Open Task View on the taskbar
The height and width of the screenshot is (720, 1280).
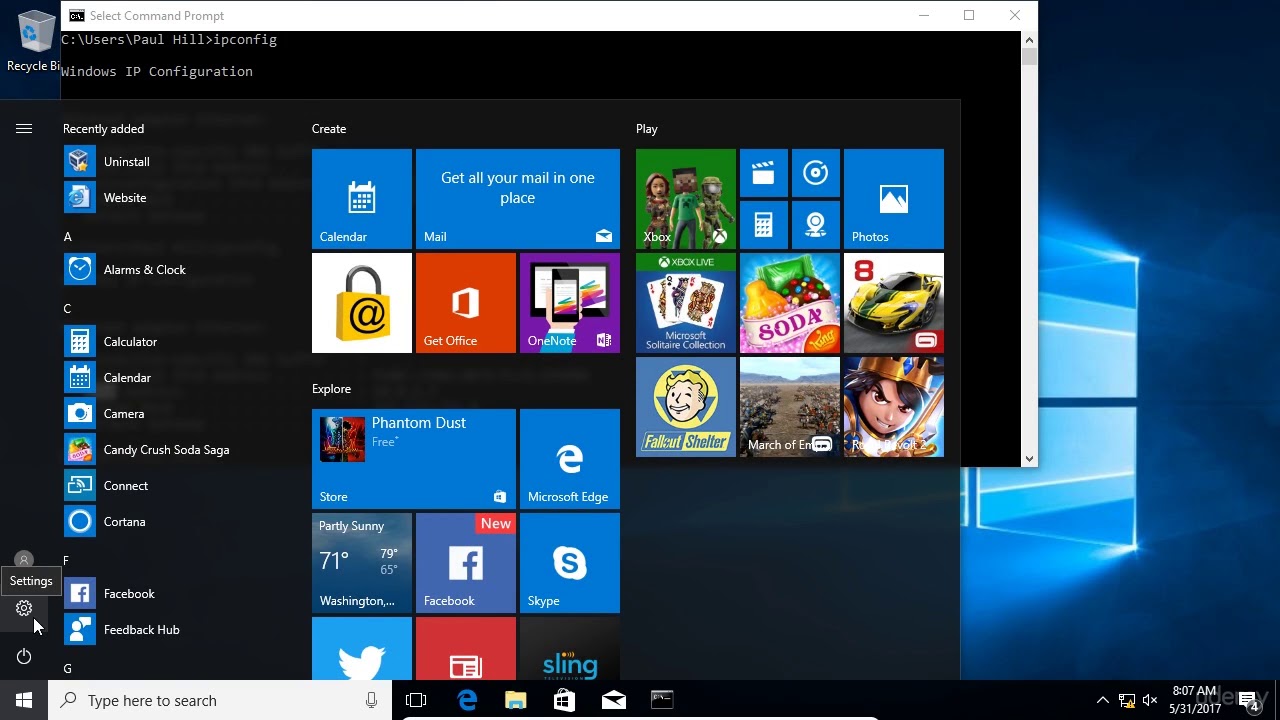(x=416, y=700)
